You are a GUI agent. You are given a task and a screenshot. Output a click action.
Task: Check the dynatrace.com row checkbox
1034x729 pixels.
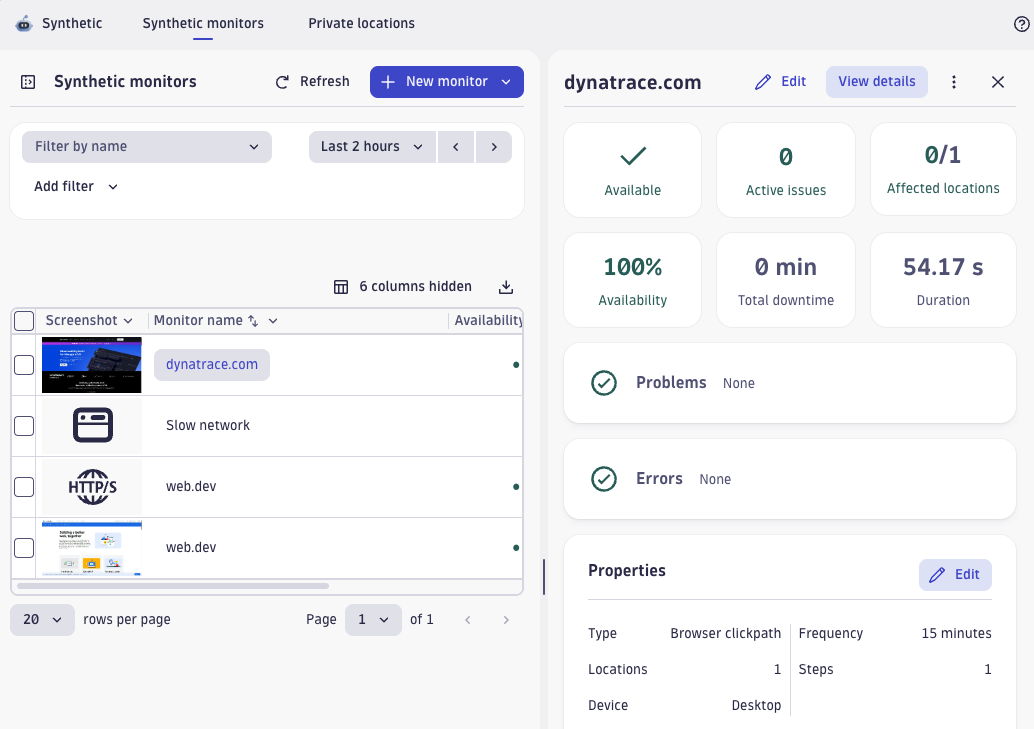click(x=24, y=365)
